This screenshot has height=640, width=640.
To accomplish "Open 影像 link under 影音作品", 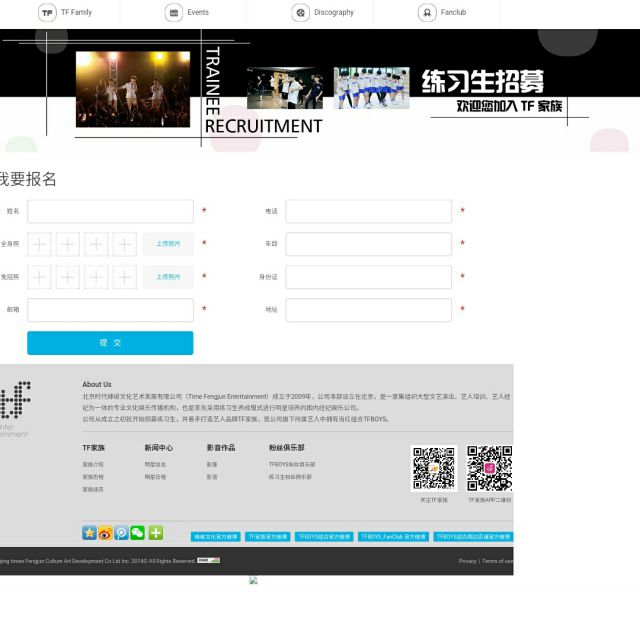I will coord(212,464).
